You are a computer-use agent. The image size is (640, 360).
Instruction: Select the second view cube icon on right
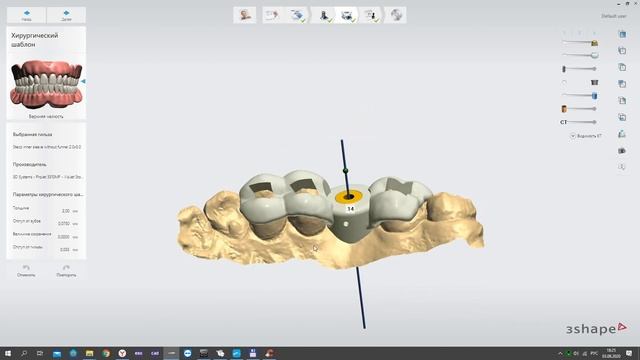click(622, 51)
